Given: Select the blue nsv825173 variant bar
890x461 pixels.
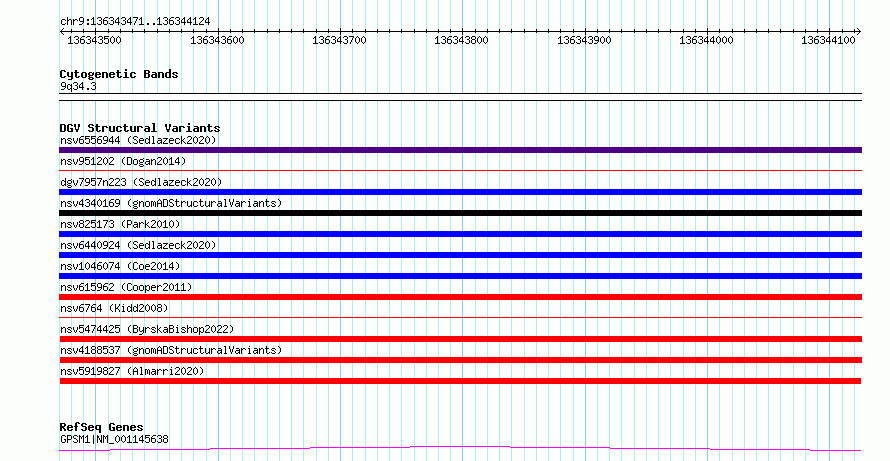Looking at the screenshot, I should [x=460, y=234].
